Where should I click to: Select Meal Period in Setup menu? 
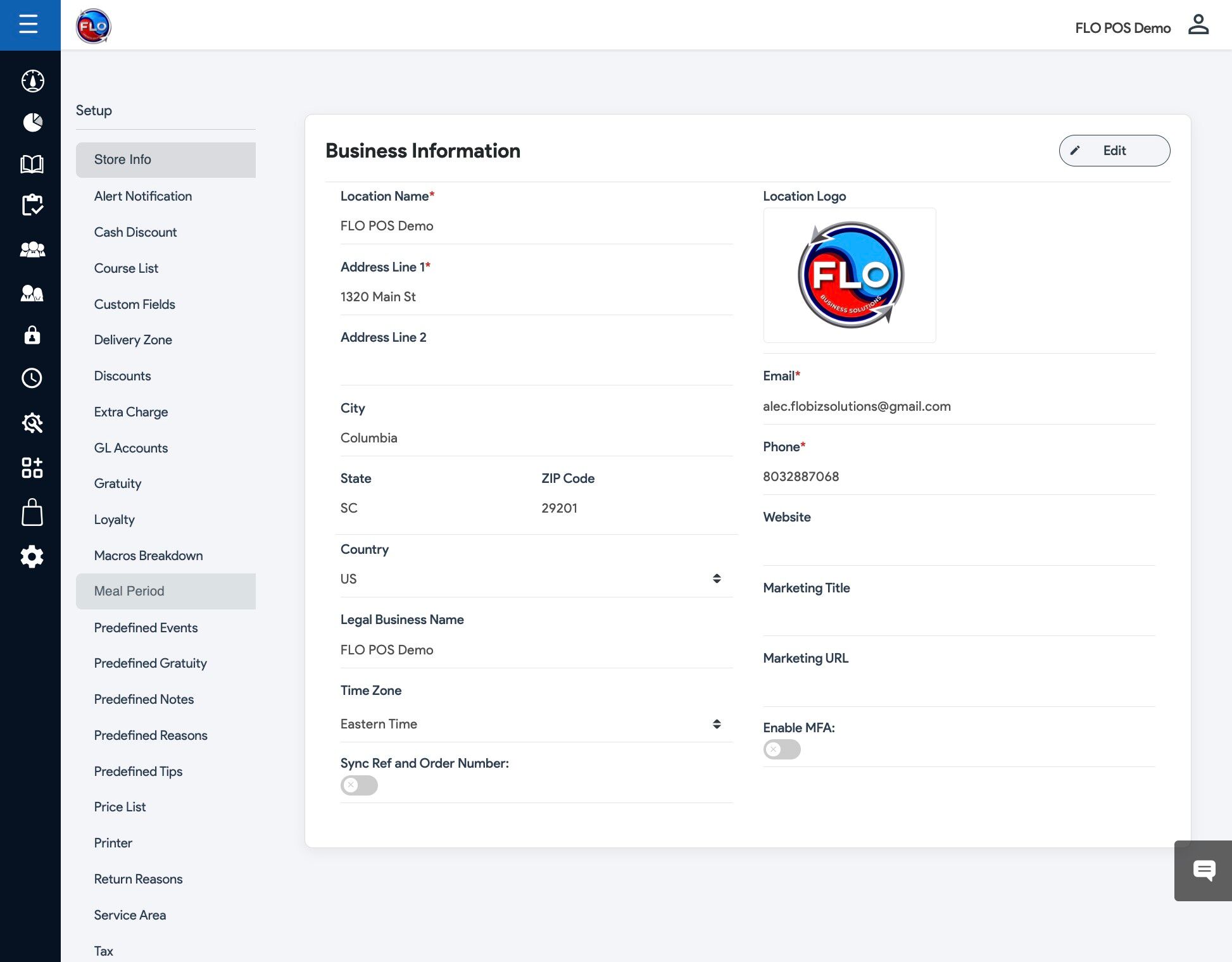[129, 591]
